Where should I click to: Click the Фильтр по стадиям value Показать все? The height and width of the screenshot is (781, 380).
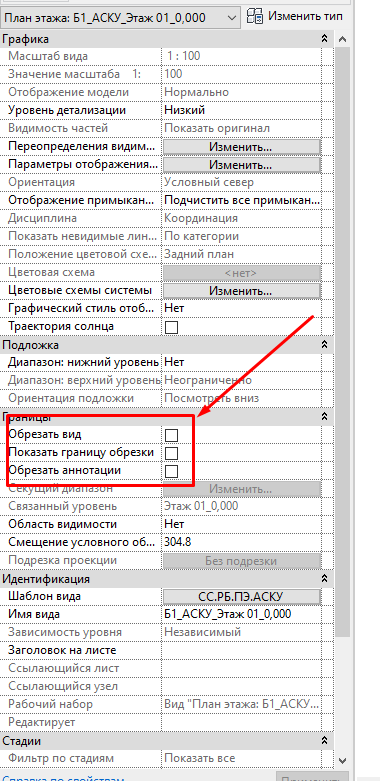pyautogui.click(x=242, y=758)
